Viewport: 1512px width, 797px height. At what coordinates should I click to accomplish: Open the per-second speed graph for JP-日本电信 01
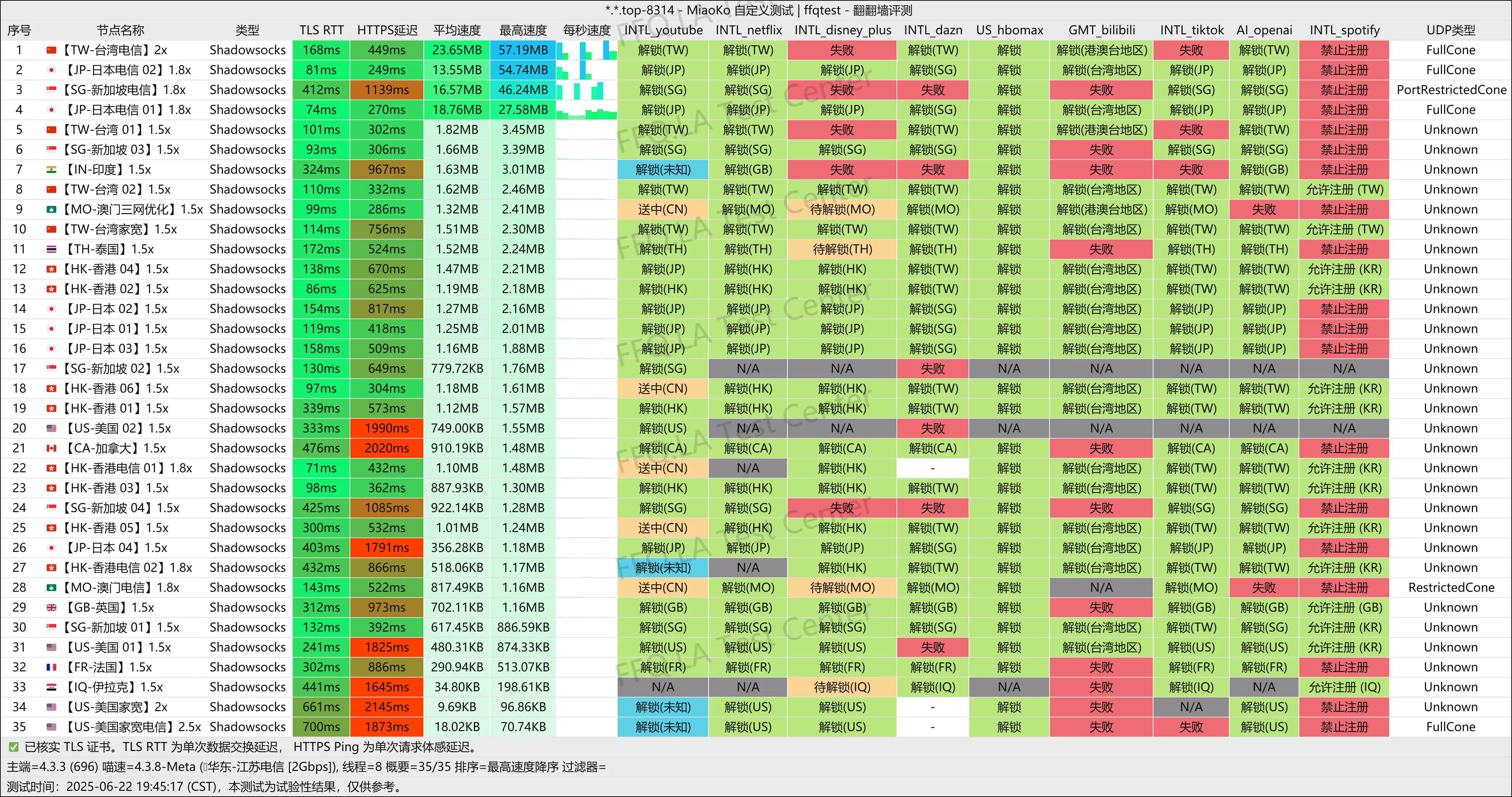tap(586, 110)
